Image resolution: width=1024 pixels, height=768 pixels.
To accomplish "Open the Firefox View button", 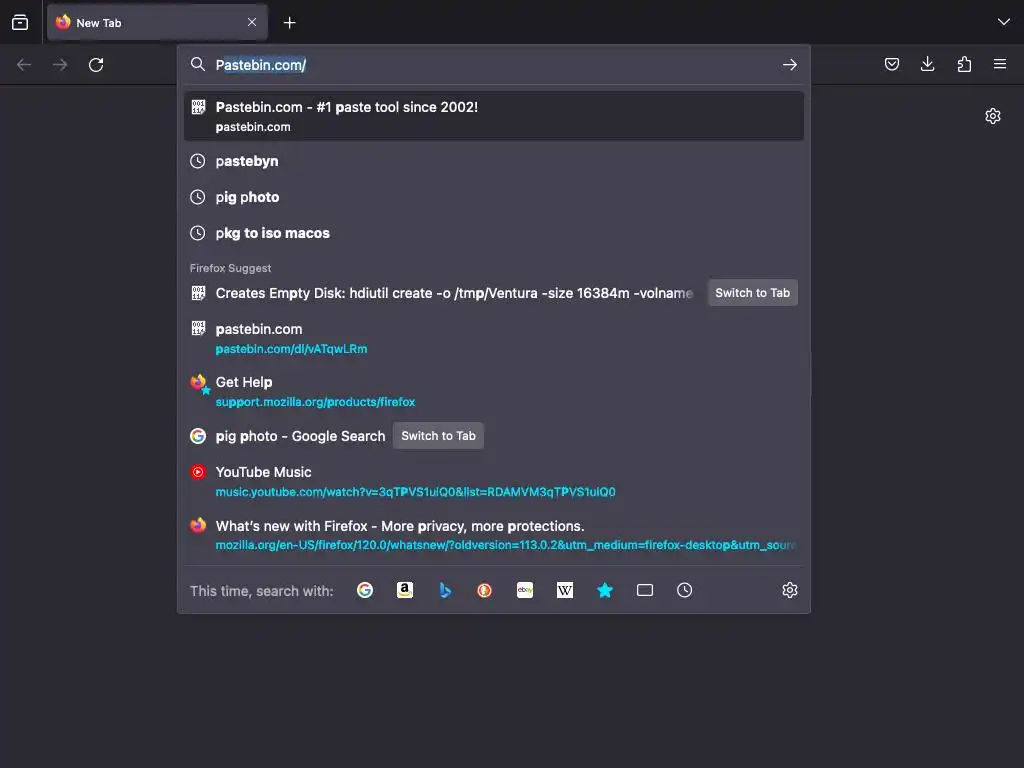I will (x=20, y=22).
